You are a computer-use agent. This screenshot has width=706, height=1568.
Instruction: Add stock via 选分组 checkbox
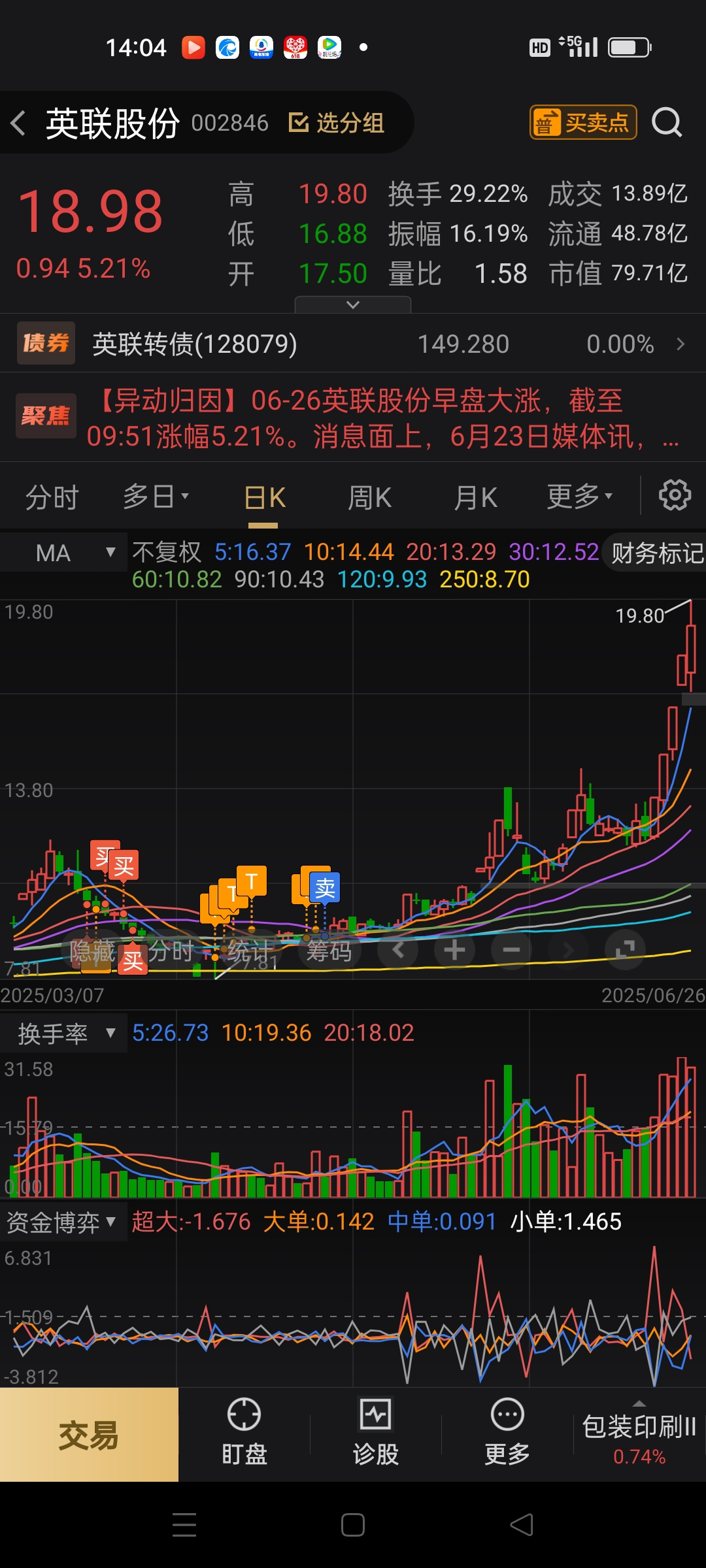click(337, 122)
